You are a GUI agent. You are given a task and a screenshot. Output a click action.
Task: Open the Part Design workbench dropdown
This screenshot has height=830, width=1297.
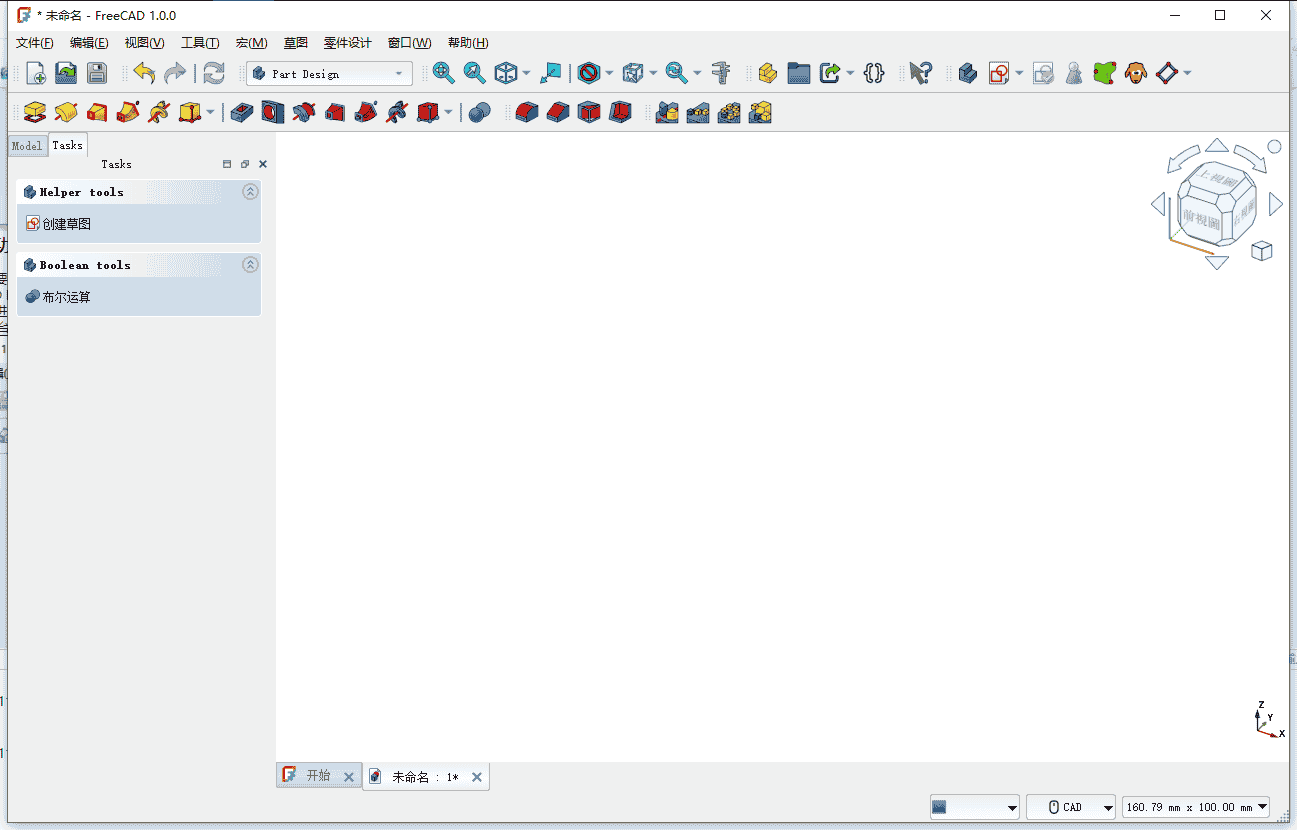pyautogui.click(x=329, y=73)
